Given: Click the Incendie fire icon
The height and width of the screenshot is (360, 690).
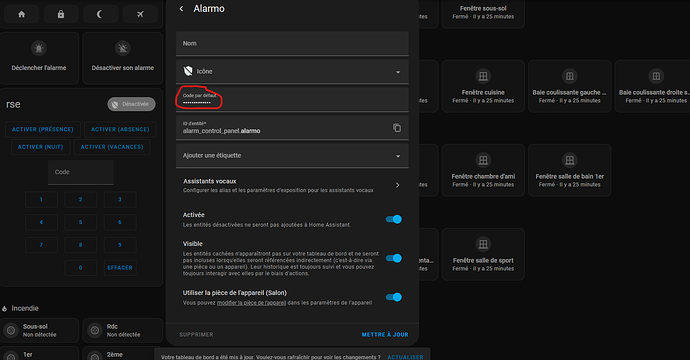Looking at the screenshot, I should (x=4, y=309).
